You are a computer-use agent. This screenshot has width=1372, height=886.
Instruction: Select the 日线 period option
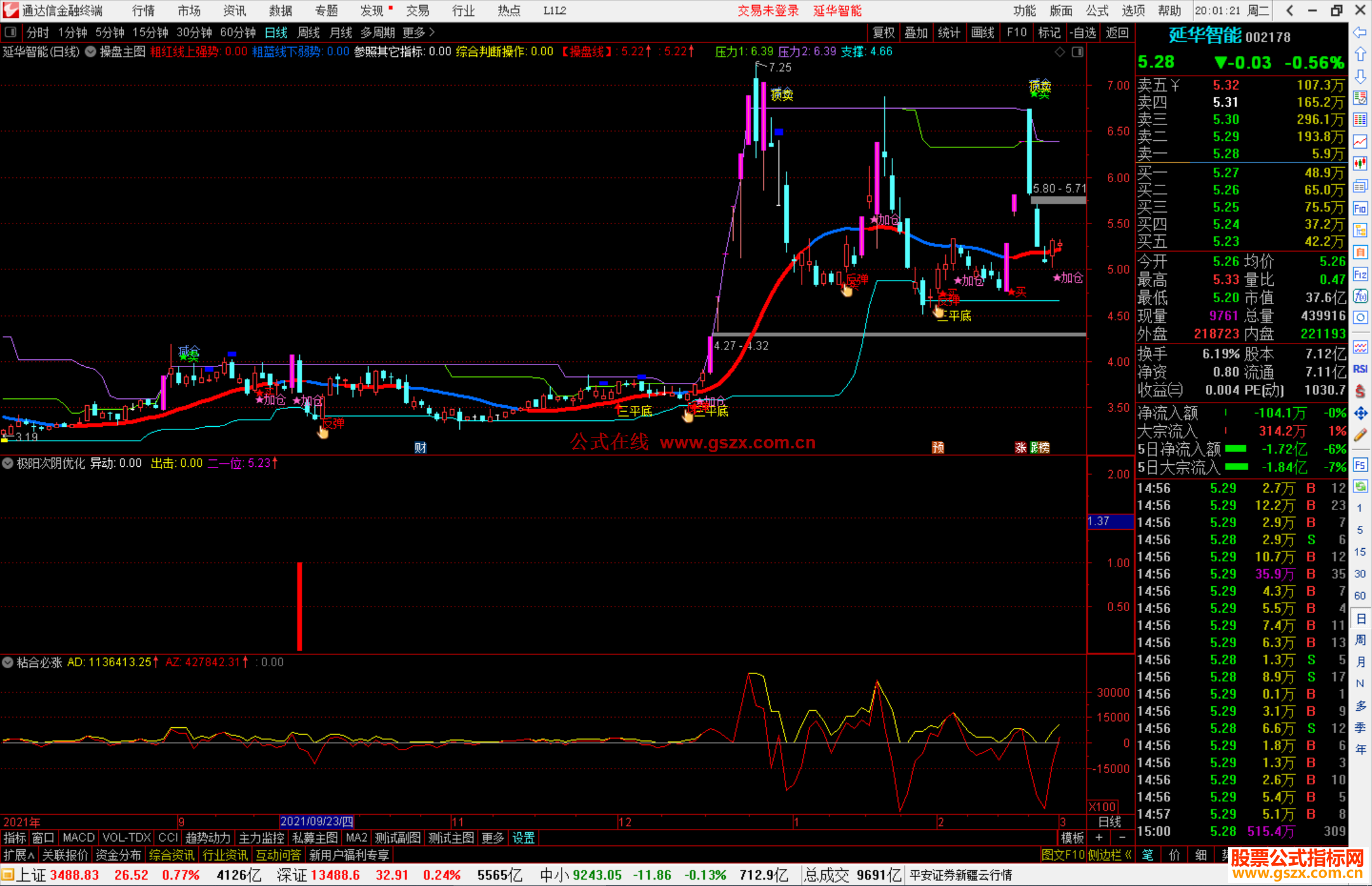click(x=276, y=32)
